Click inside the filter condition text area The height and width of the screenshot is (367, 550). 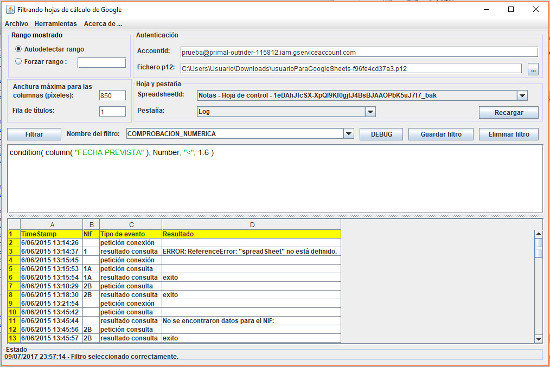pos(275,178)
